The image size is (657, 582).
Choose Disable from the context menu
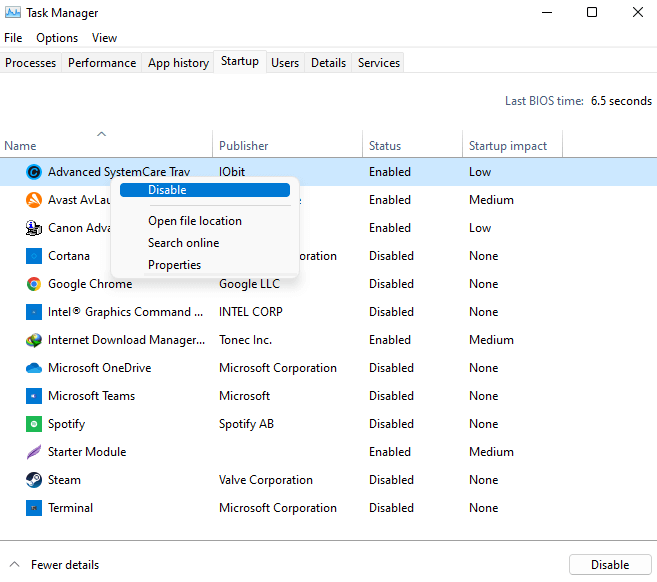(x=167, y=190)
